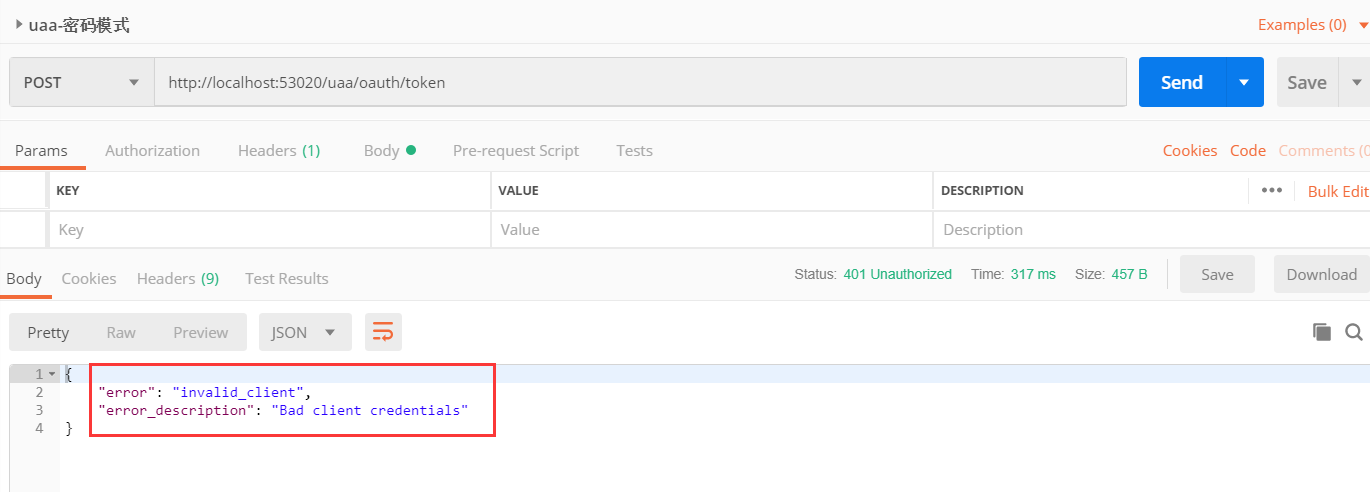The width and height of the screenshot is (1370, 492).
Task: Open the Tests tab
Action: (634, 150)
